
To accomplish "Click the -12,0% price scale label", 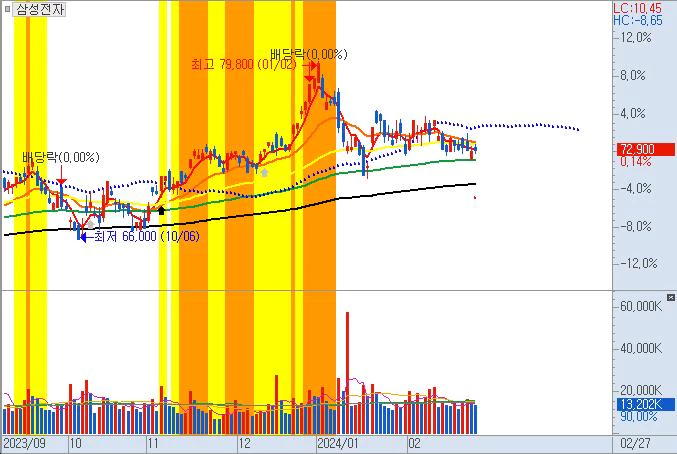I will 639,263.
